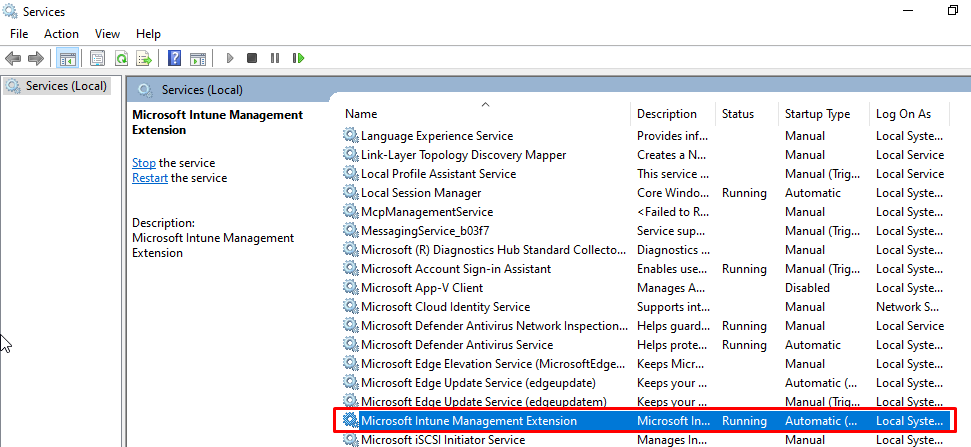The height and width of the screenshot is (447, 971).
Task: Click Disabled startup type of App-V Client
Action: click(x=807, y=288)
